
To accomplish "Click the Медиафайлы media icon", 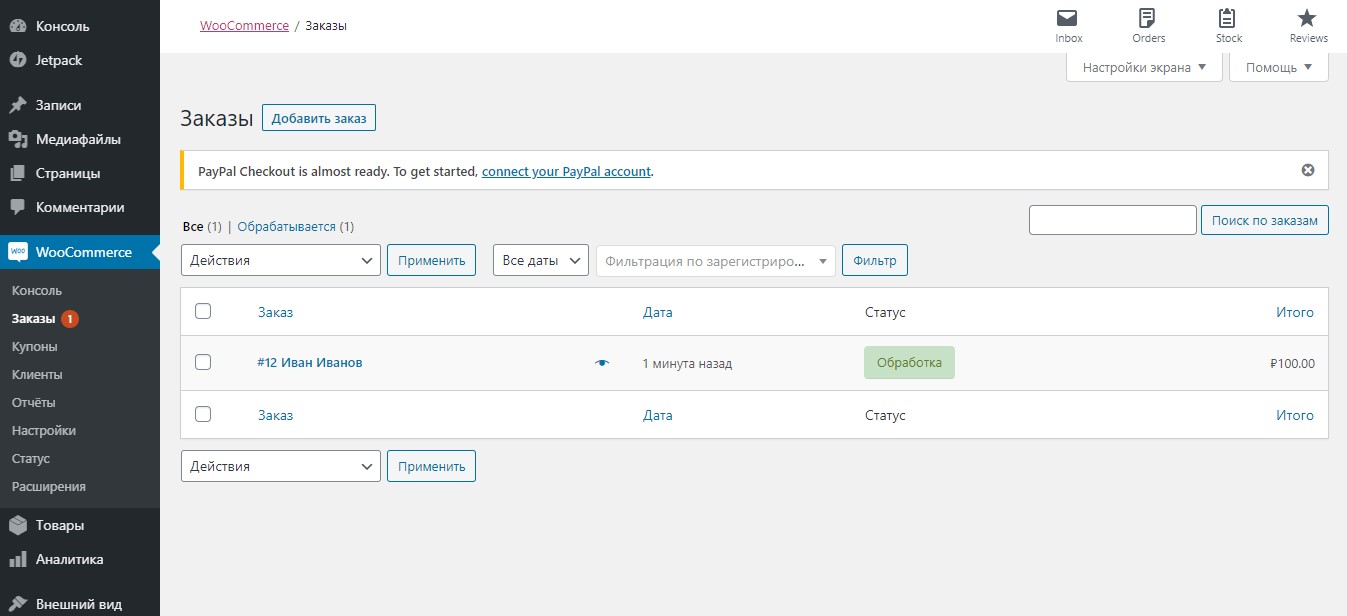I will coord(18,139).
